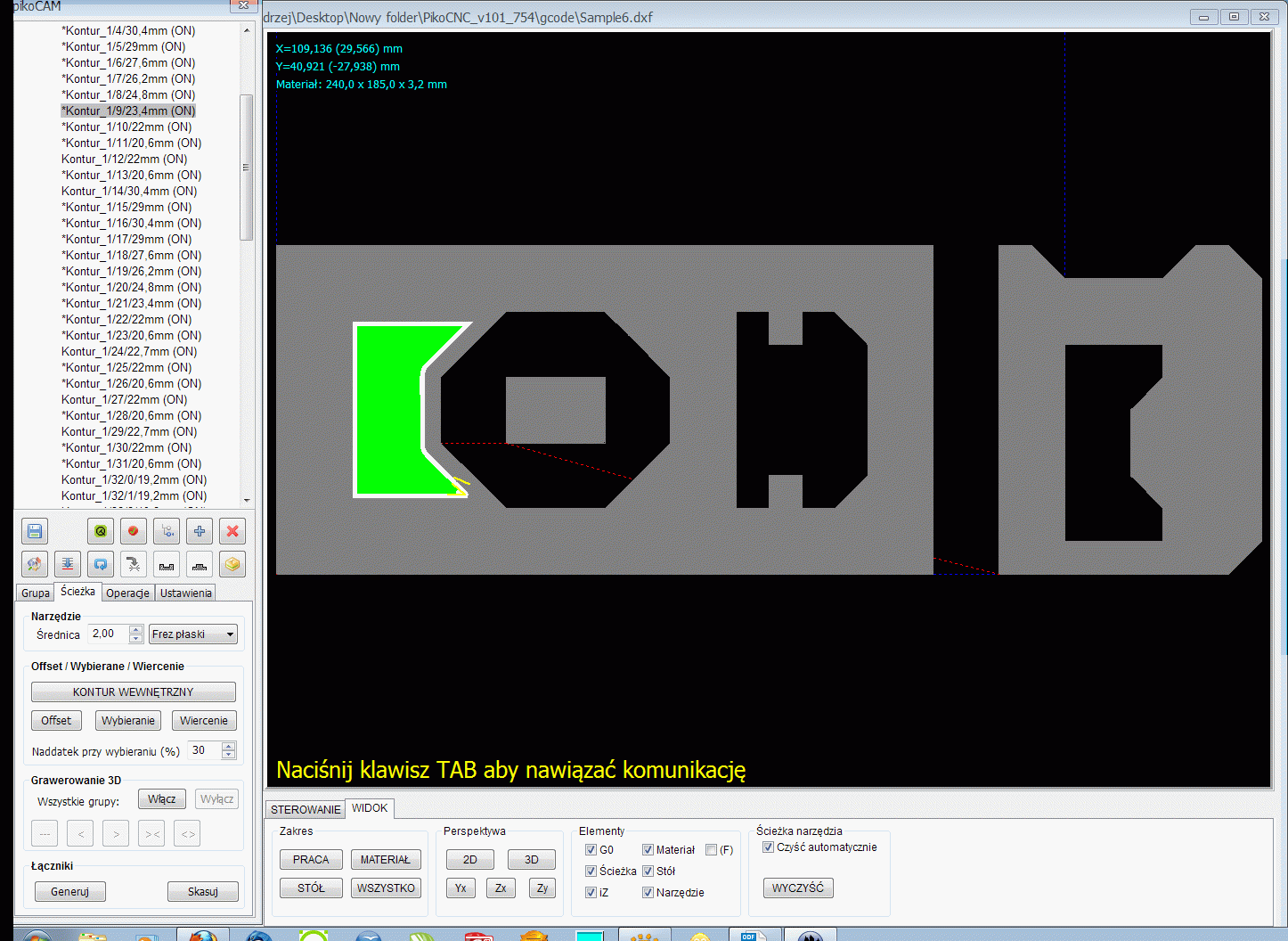Click the grey arrow-to-point icon

coord(134,564)
